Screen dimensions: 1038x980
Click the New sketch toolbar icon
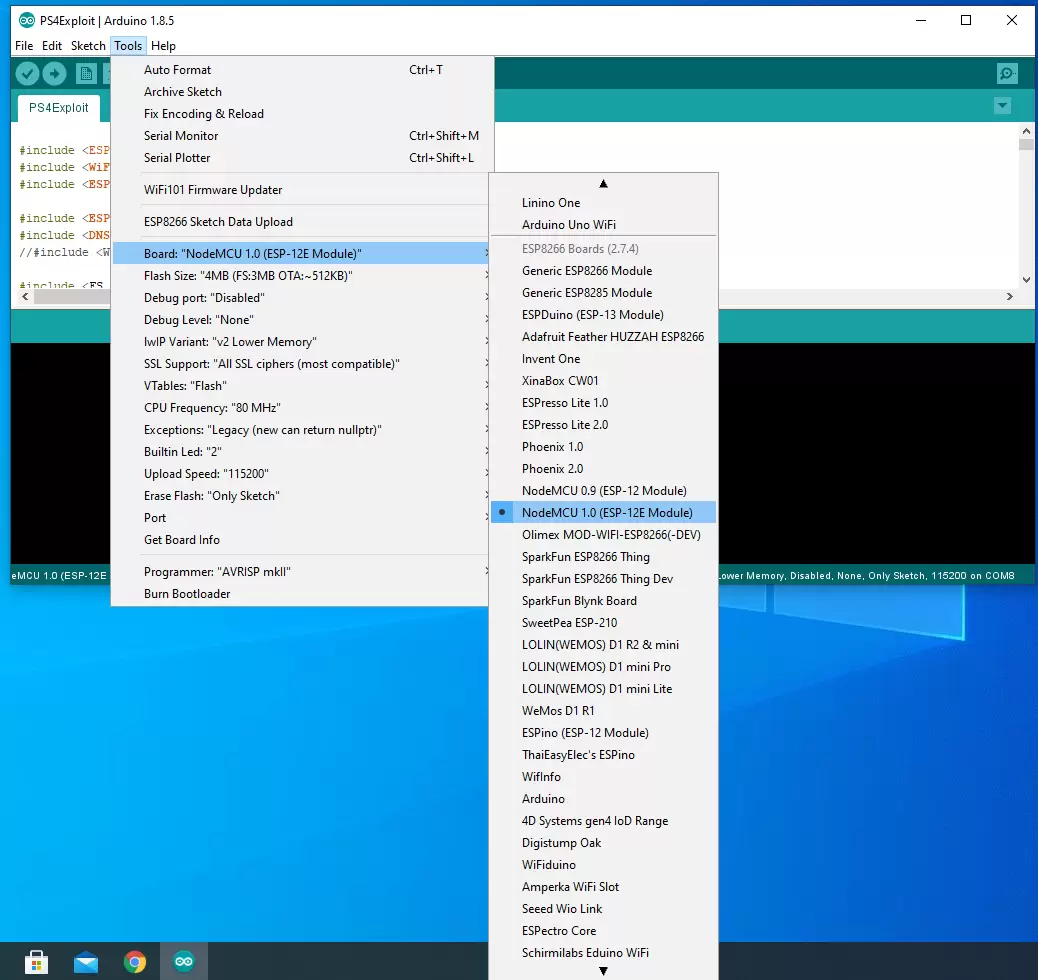(86, 74)
